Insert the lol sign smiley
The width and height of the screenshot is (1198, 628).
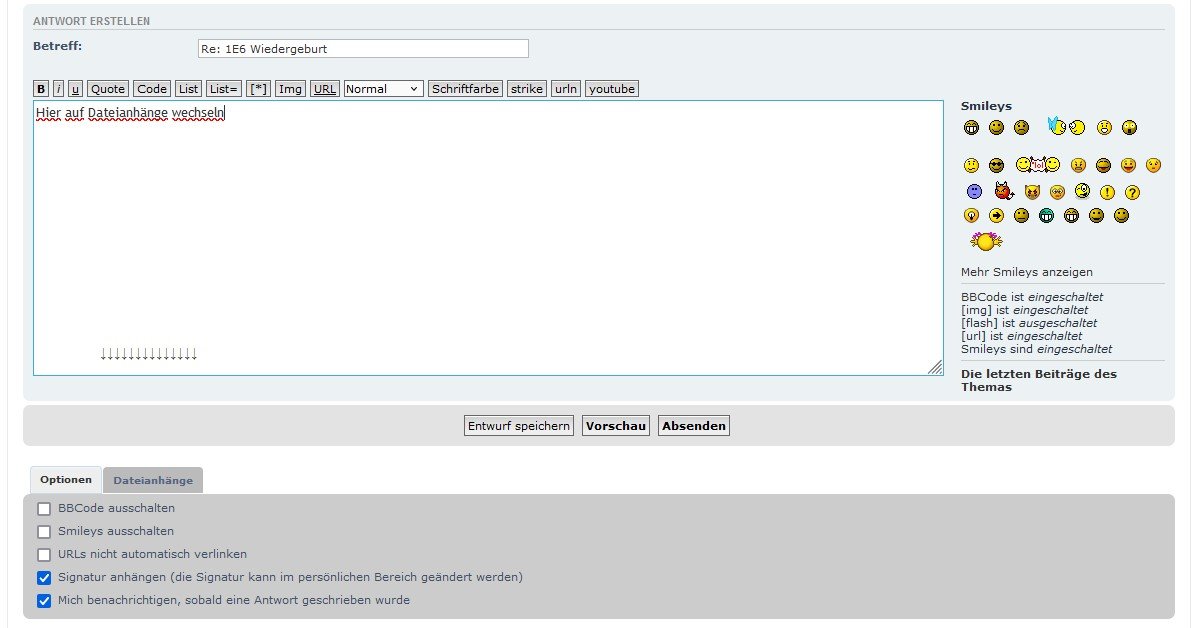[1037, 165]
